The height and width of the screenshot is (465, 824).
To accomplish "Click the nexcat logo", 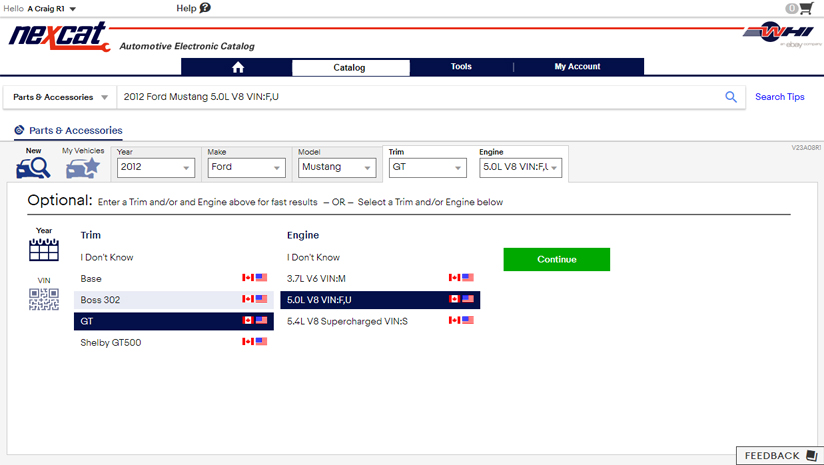I will [x=59, y=36].
